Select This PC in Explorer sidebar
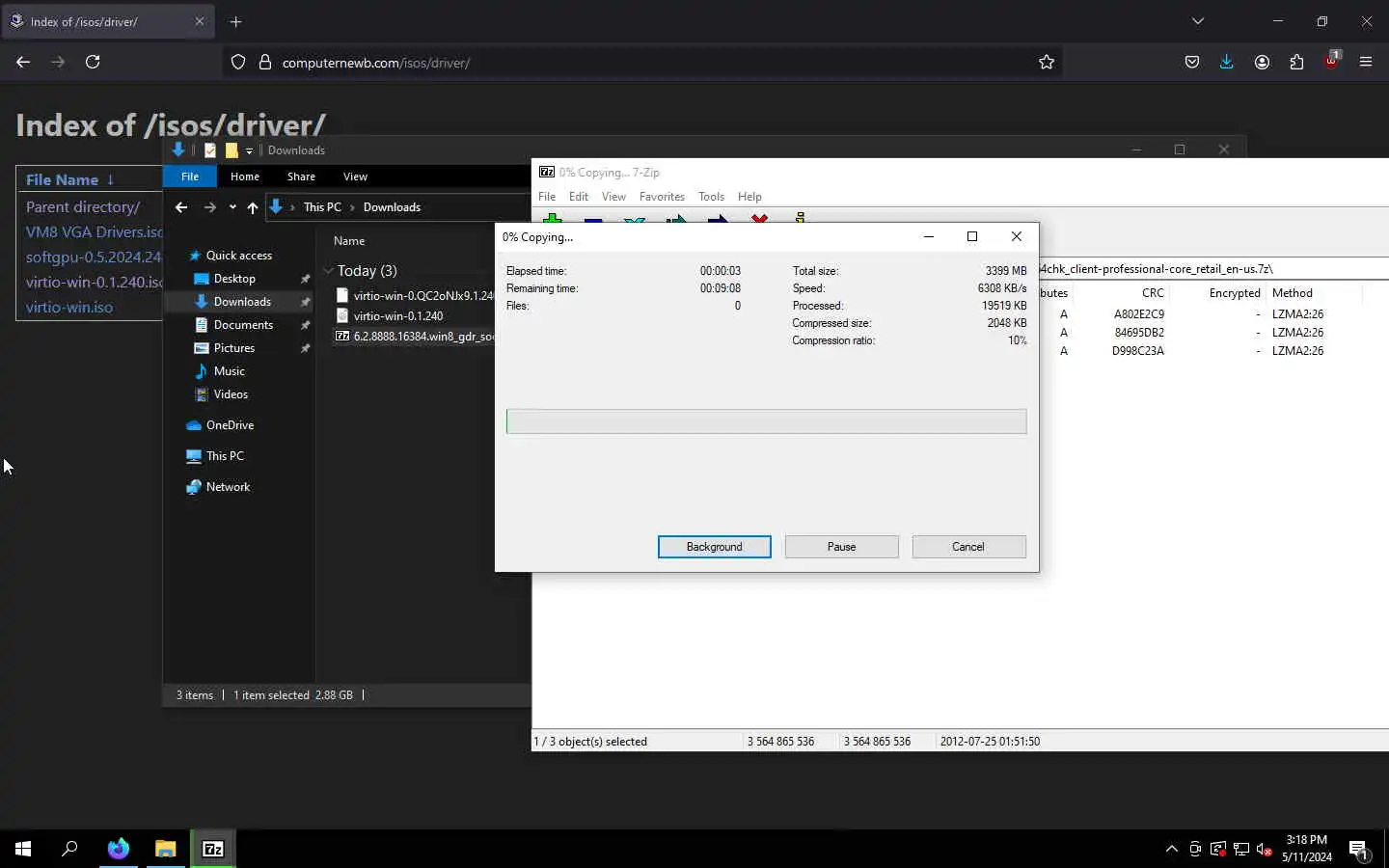This screenshot has width=1389, height=868. click(225, 456)
